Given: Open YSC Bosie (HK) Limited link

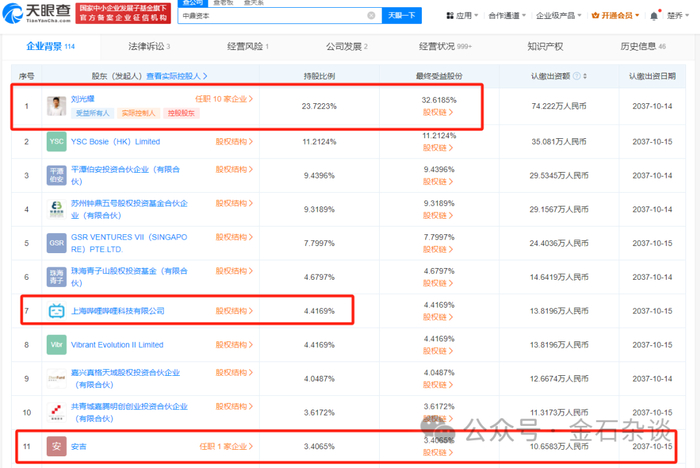Looking at the screenshot, I should pyautogui.click(x=115, y=142).
